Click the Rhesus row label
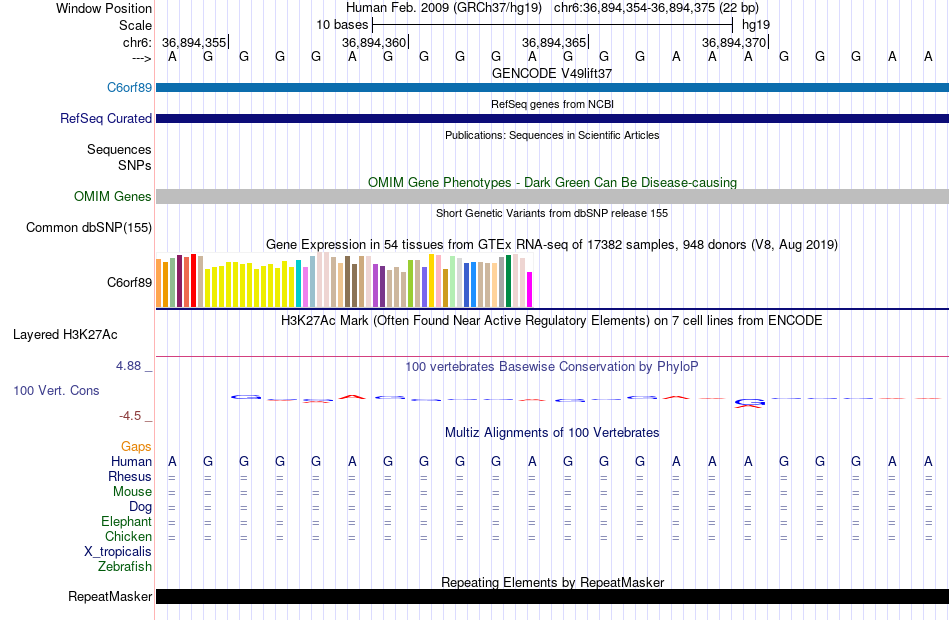950x620 pixels. [130, 476]
